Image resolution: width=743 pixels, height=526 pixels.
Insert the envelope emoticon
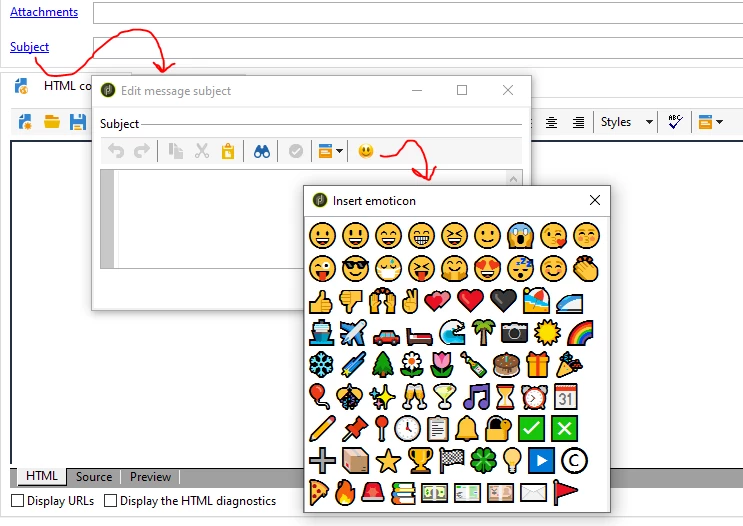pos(533,493)
